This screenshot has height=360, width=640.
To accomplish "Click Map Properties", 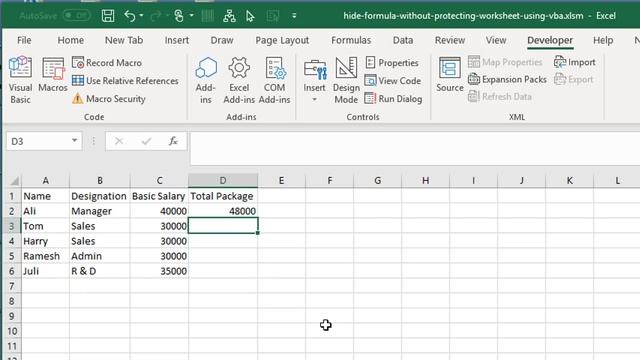I will tap(505, 62).
